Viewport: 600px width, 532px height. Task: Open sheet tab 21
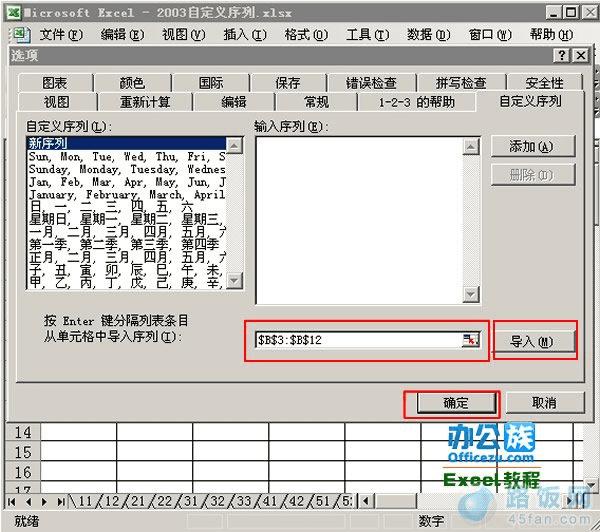coord(138,501)
